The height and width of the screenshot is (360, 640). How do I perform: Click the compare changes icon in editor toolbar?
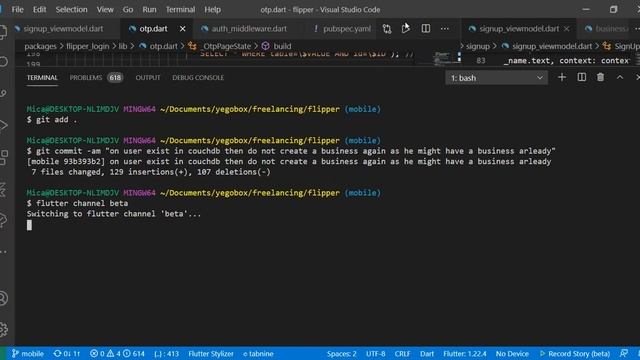point(387,29)
